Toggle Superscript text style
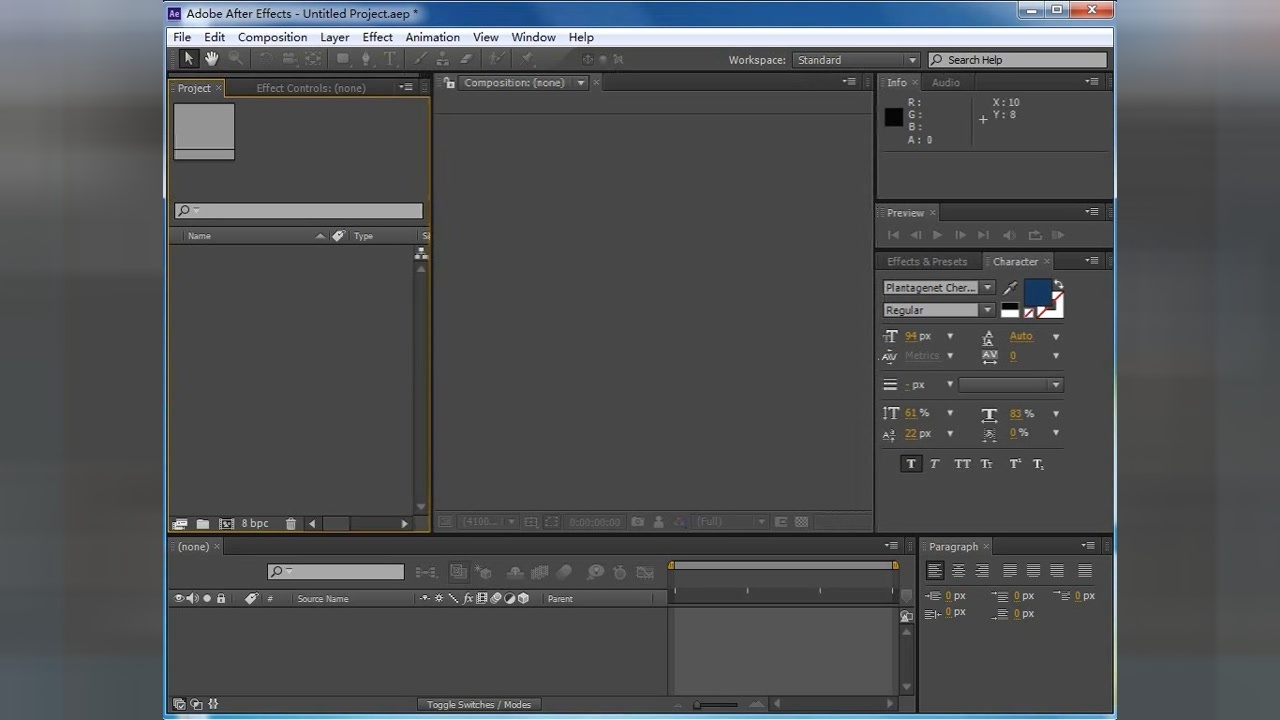1280x720 pixels. (1014, 464)
